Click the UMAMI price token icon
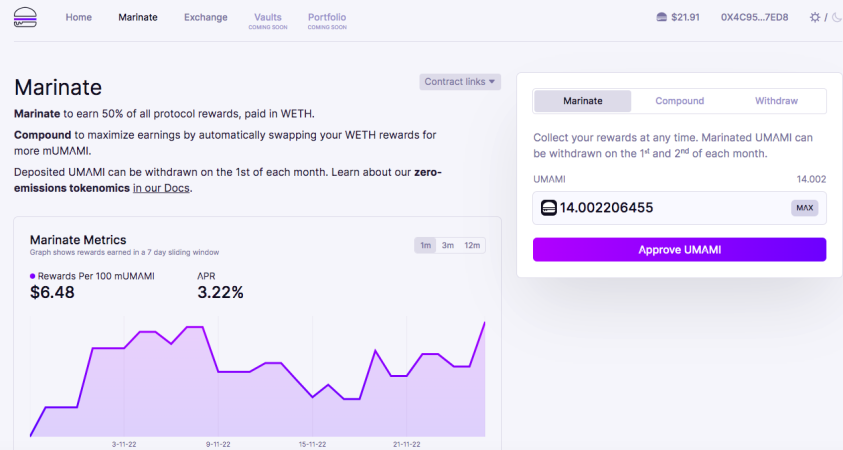This screenshot has width=843, height=450. (x=662, y=17)
